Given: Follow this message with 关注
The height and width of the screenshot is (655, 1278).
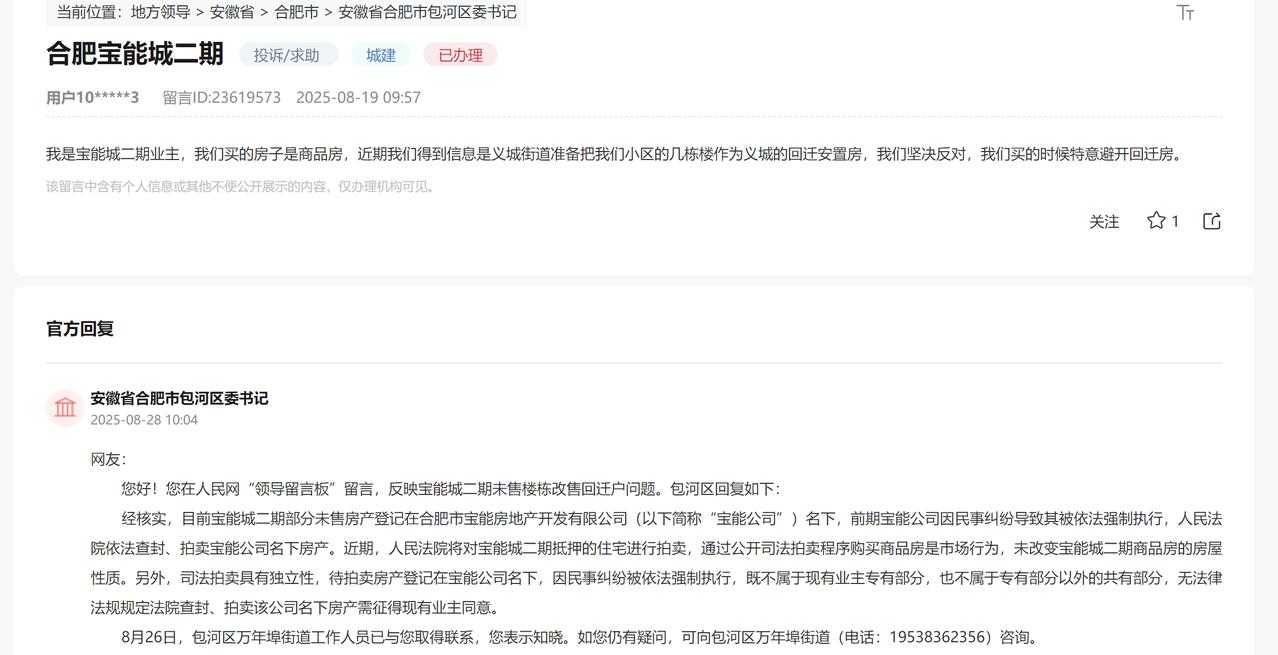Looking at the screenshot, I should click(1104, 222).
